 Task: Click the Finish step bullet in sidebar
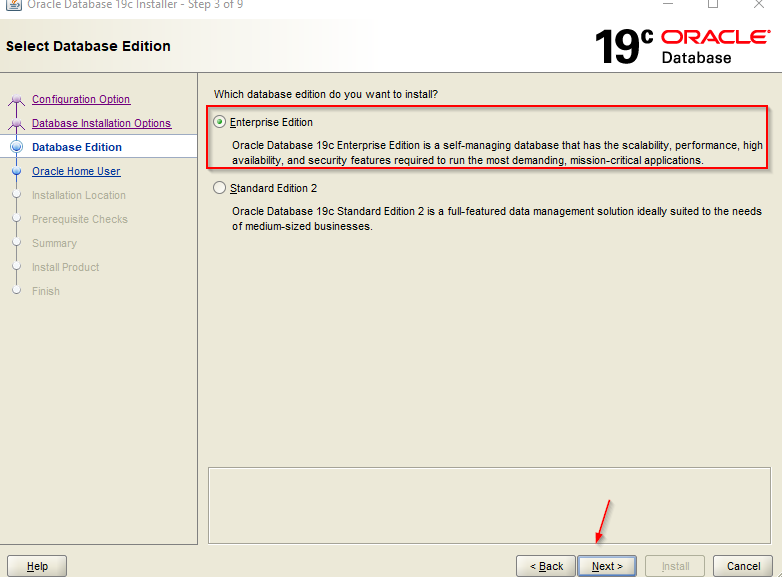click(16, 290)
